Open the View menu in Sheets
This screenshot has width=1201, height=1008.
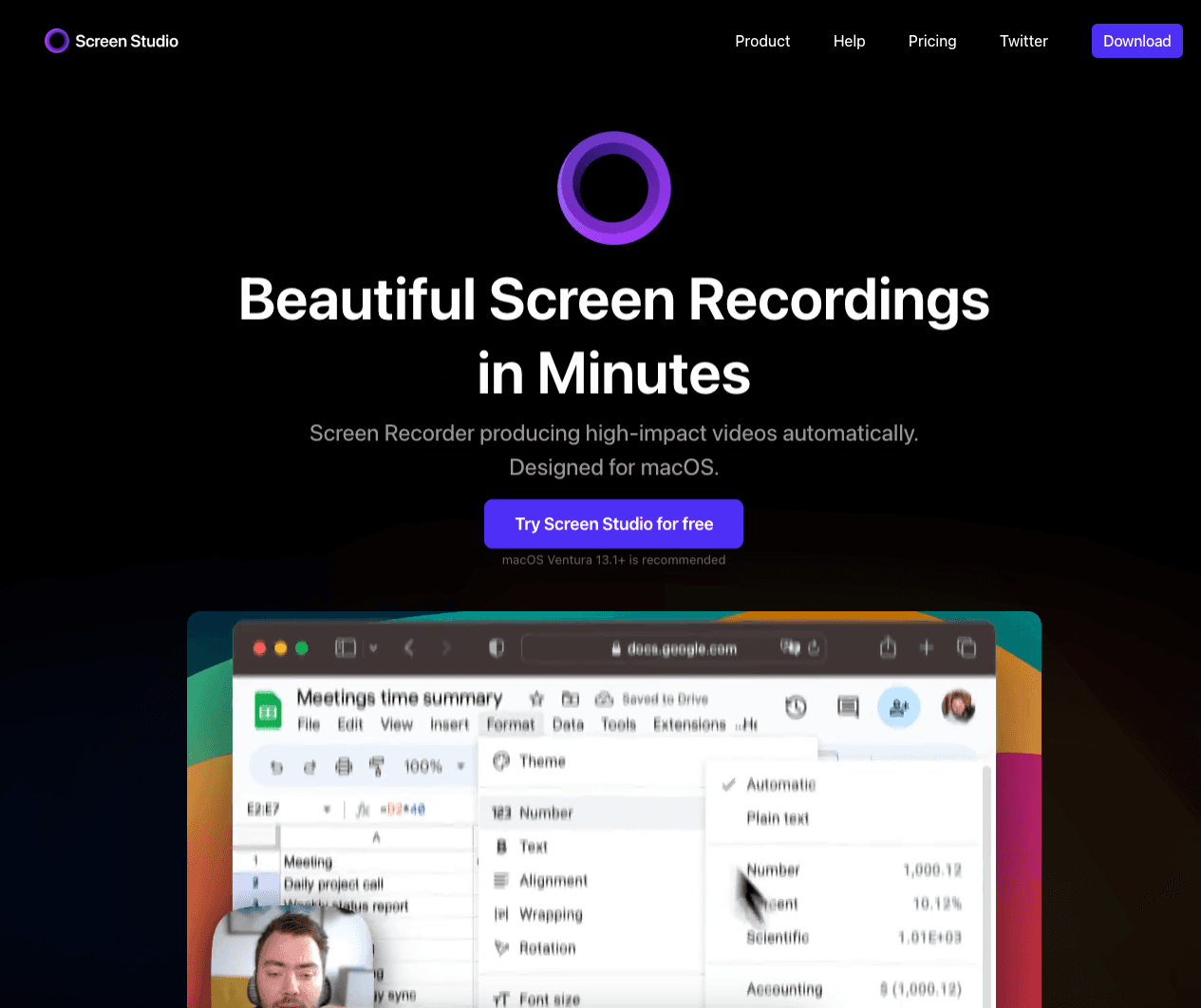(397, 724)
